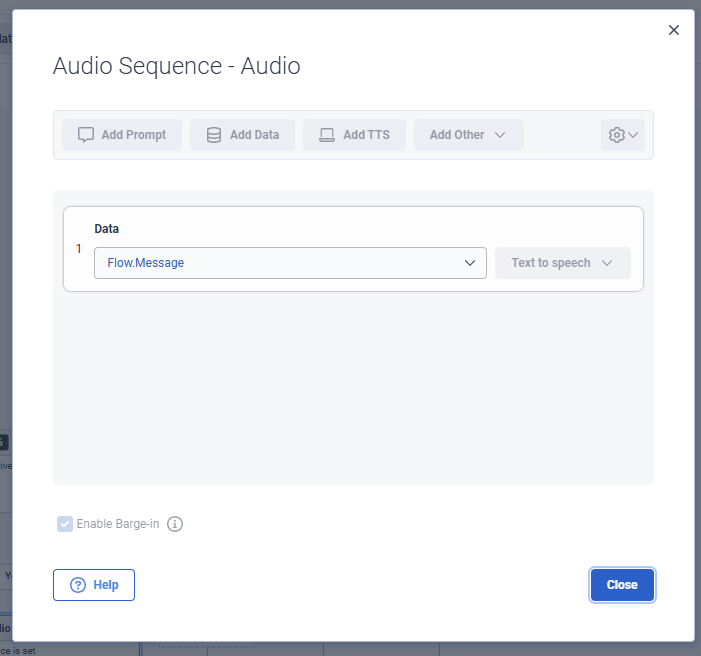Click the blue Close button
The width and height of the screenshot is (701, 656).
pyautogui.click(x=622, y=585)
